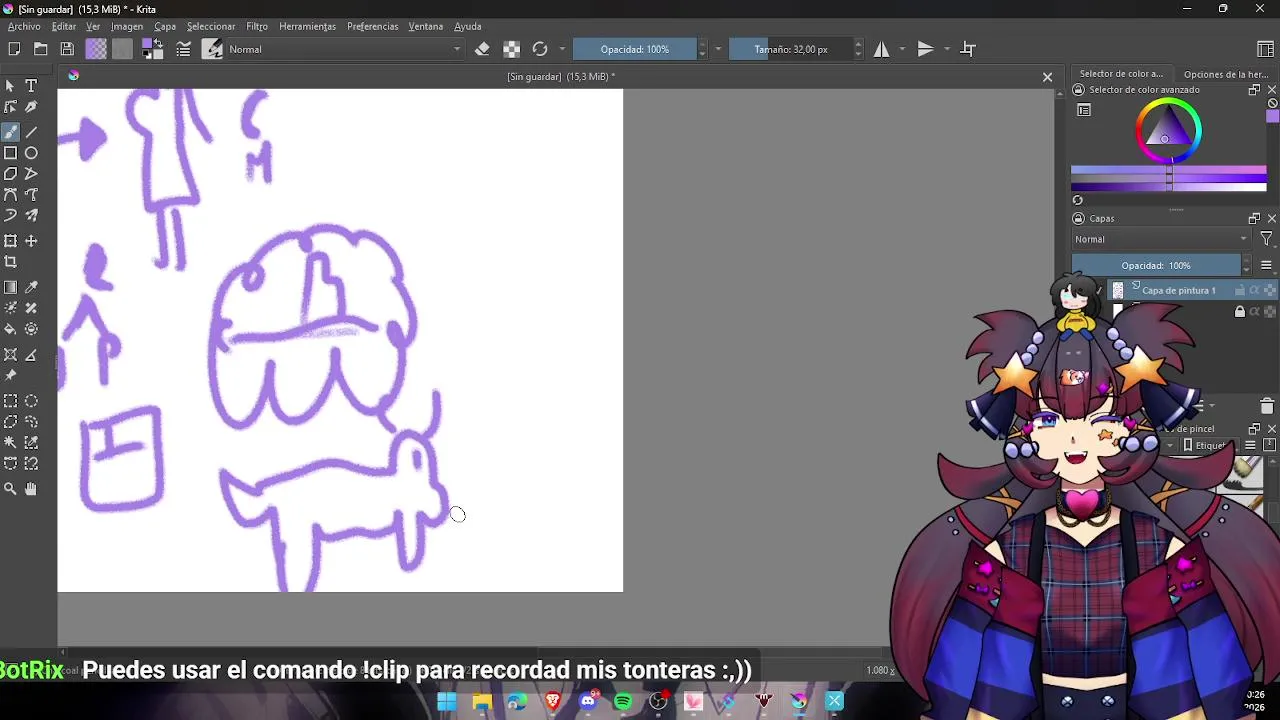Open the Capas opacity options menu
The height and width of the screenshot is (720, 1280).
tap(1266, 265)
